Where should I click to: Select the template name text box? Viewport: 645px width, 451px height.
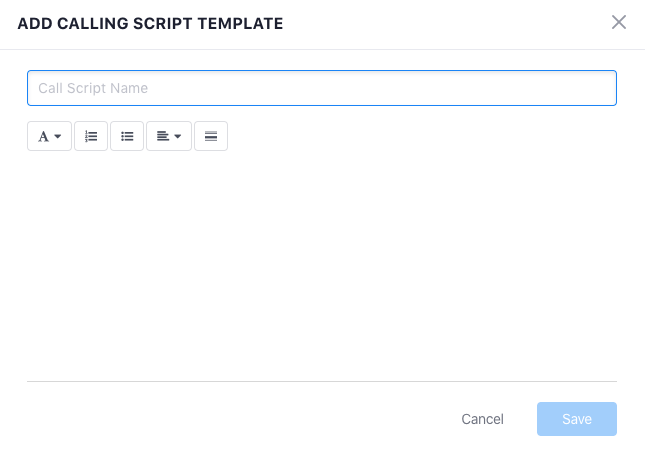tap(322, 88)
